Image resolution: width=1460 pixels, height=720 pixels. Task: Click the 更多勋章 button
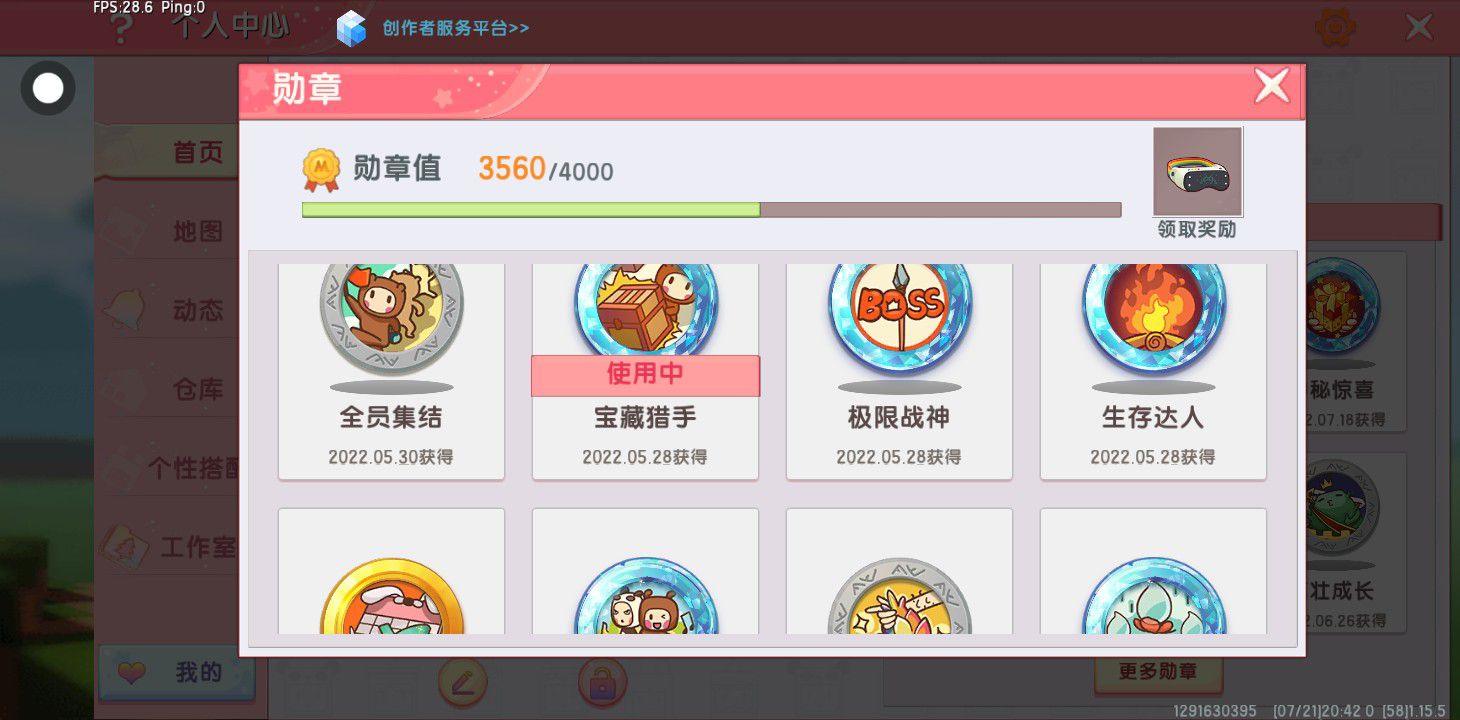[1158, 672]
